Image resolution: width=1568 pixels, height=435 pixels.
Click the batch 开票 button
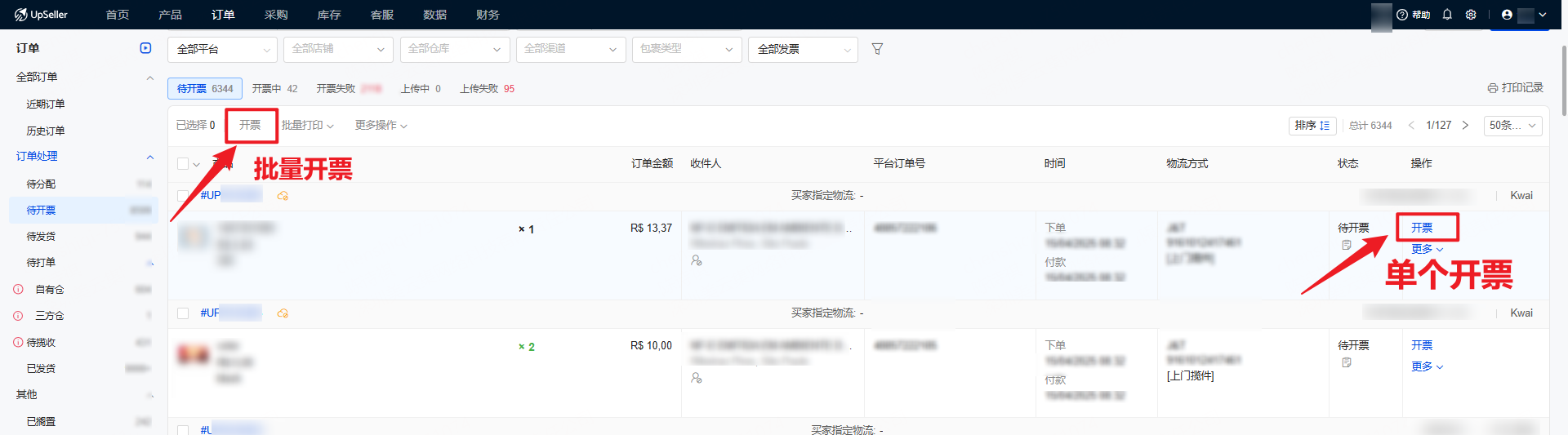tap(250, 125)
